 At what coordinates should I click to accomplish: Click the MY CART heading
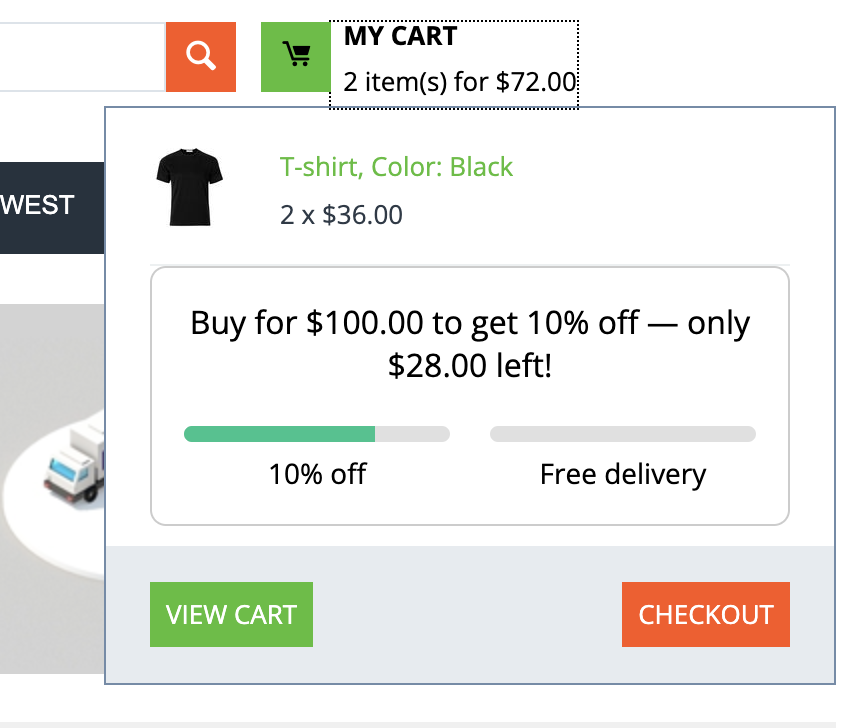[400, 37]
